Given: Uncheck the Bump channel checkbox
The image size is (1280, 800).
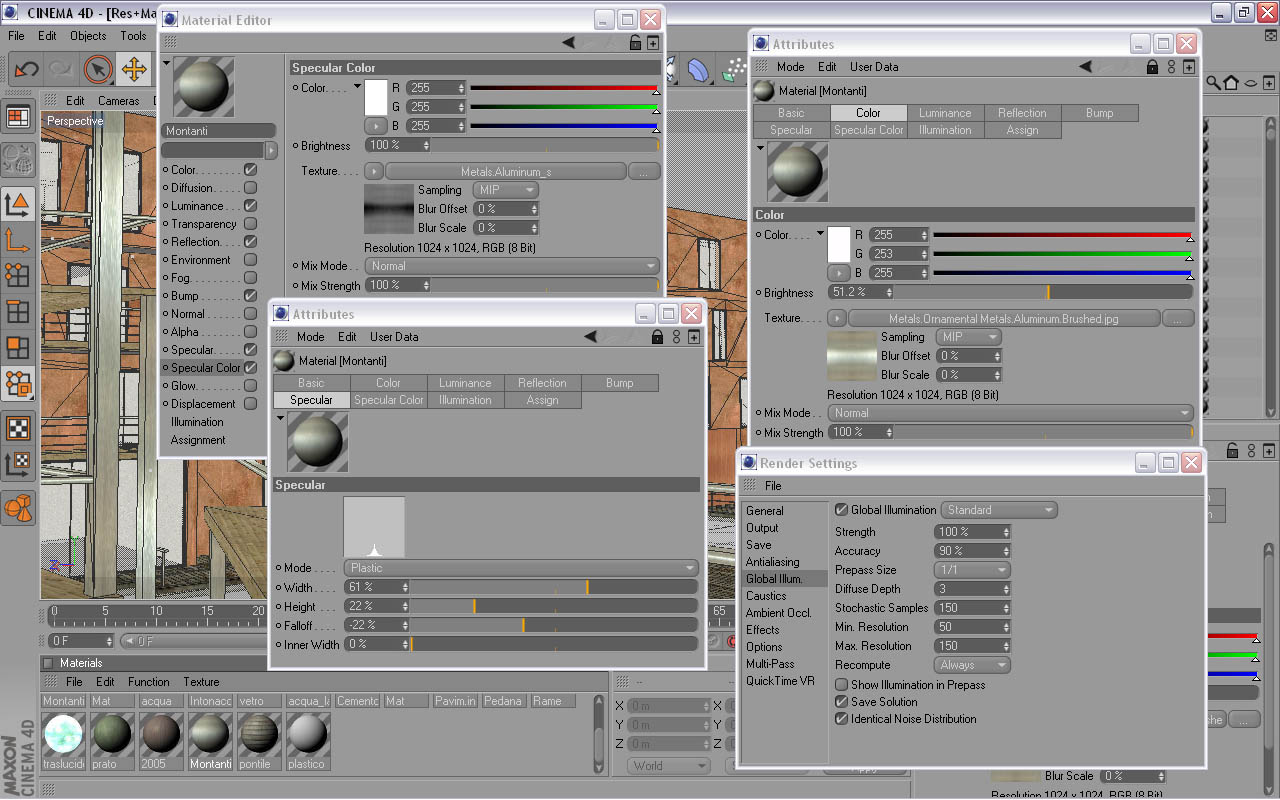Looking at the screenshot, I should click(x=251, y=296).
